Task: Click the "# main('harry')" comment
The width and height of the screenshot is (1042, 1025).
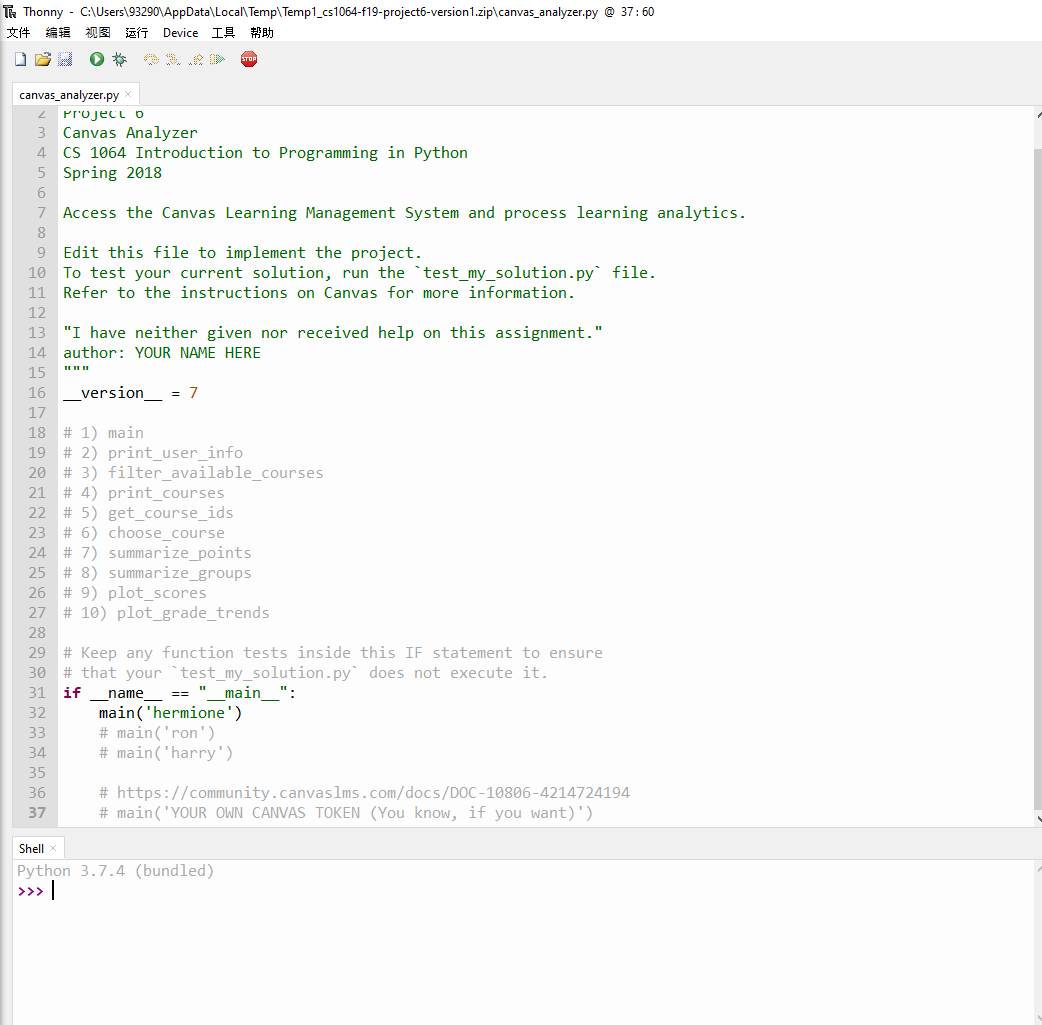Action: (x=166, y=752)
